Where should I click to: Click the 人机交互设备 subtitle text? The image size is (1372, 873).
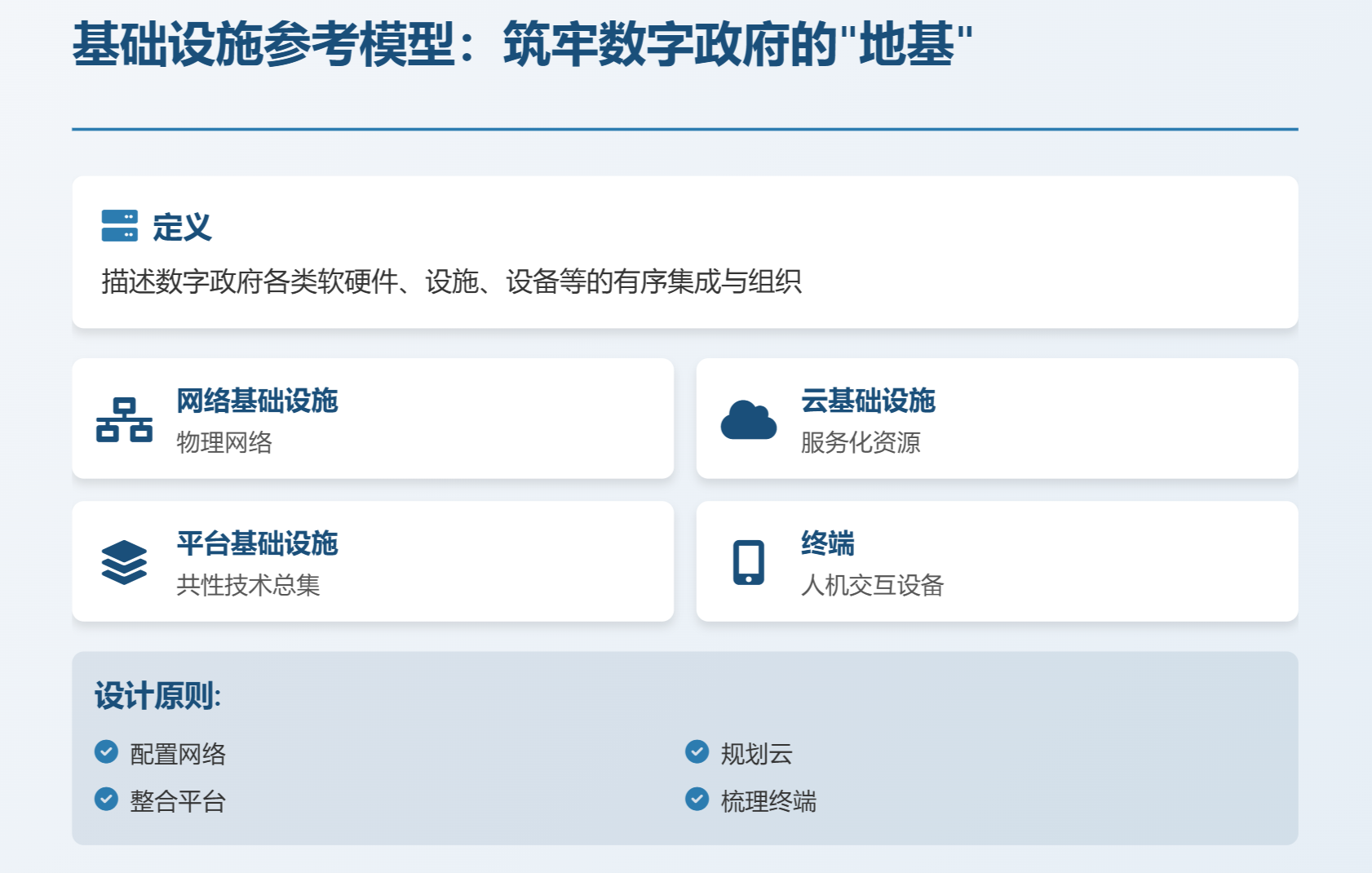872,585
